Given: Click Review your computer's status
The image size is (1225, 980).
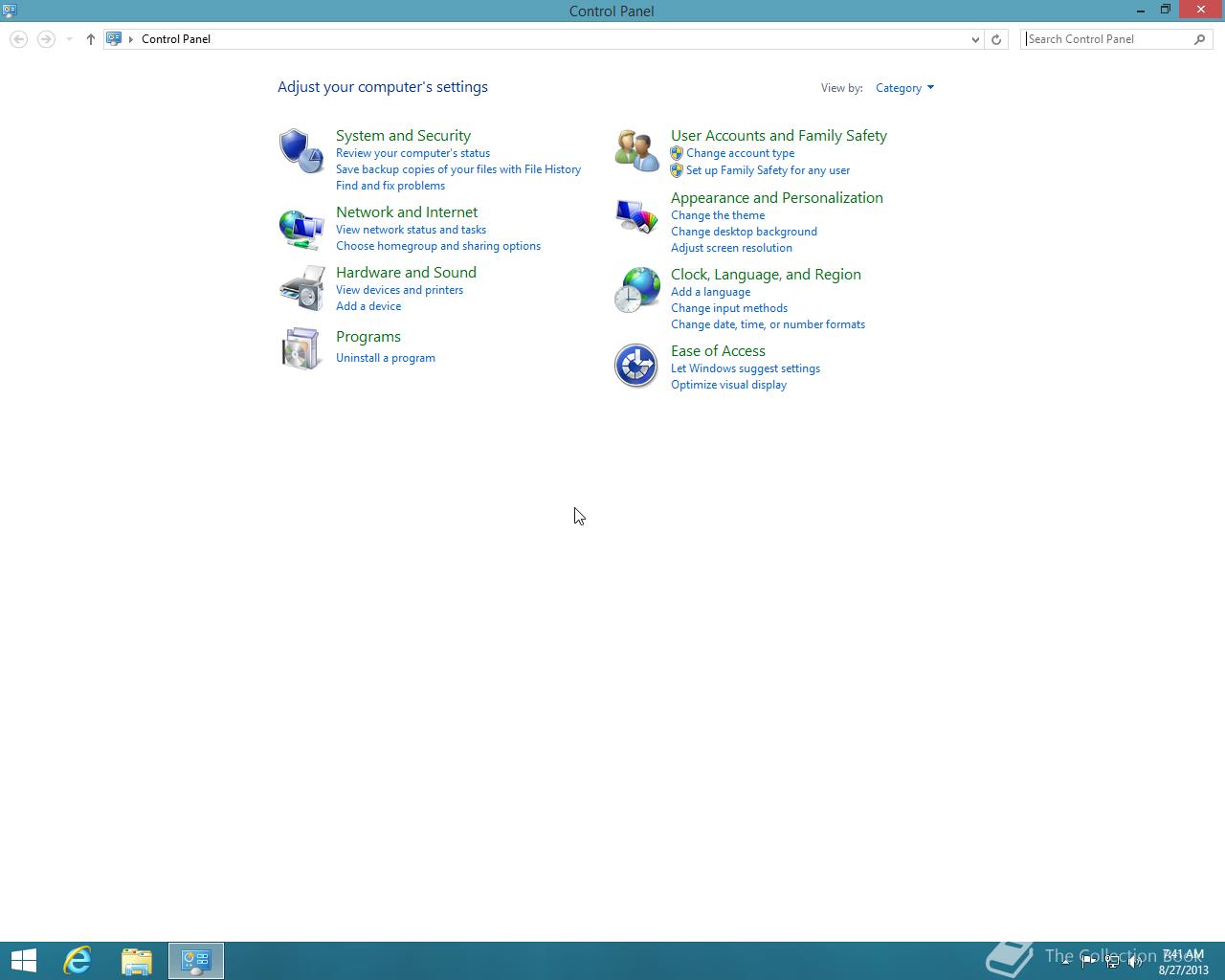Looking at the screenshot, I should (x=412, y=153).
